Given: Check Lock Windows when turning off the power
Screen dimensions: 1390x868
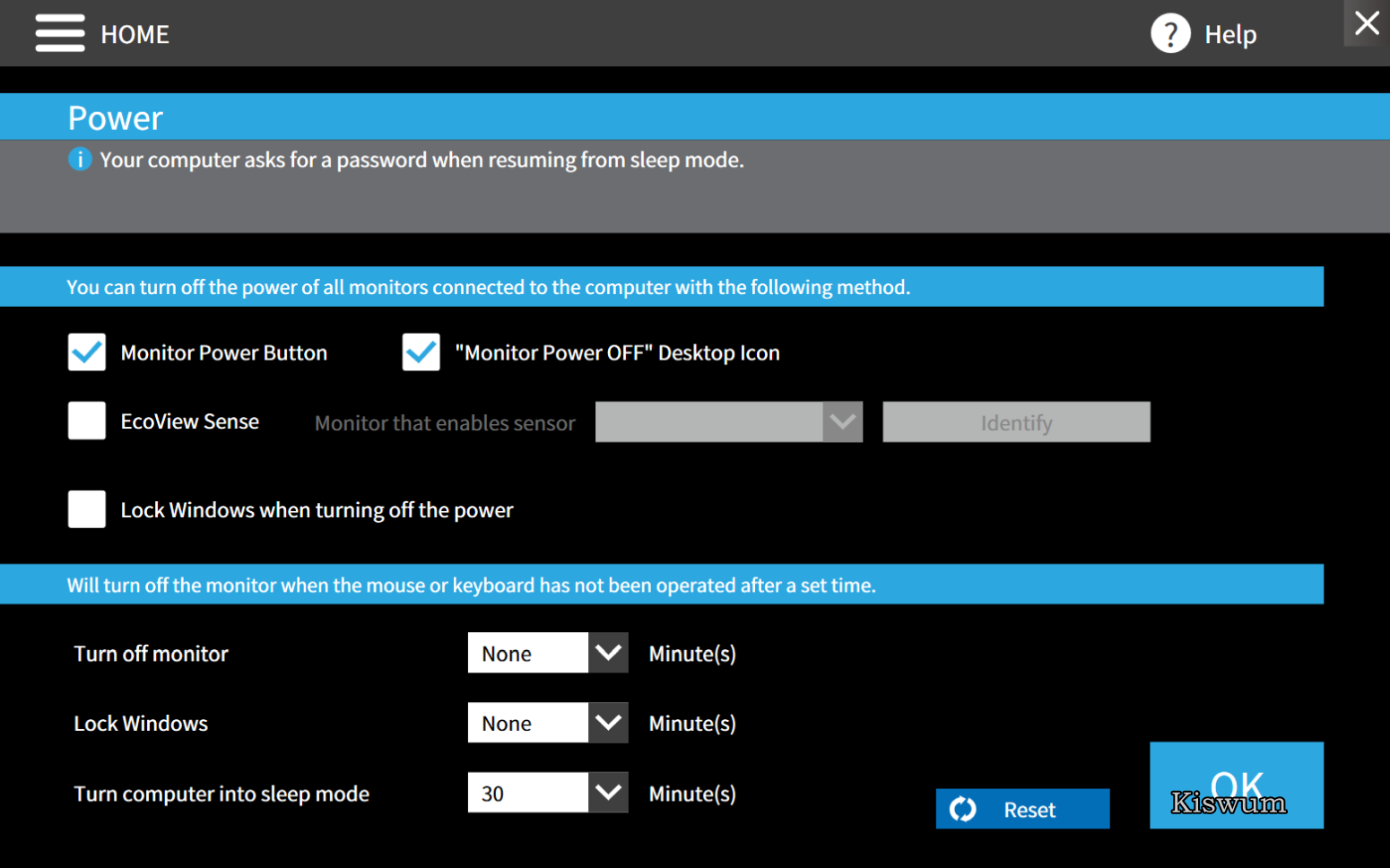Looking at the screenshot, I should [x=87, y=509].
